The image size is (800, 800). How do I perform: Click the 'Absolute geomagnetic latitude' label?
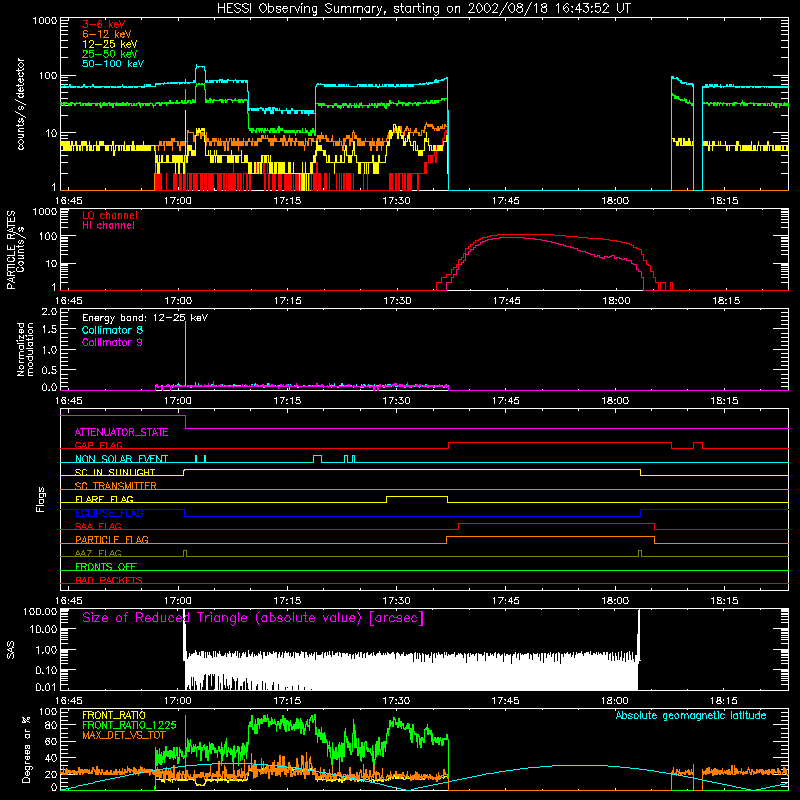(691, 716)
